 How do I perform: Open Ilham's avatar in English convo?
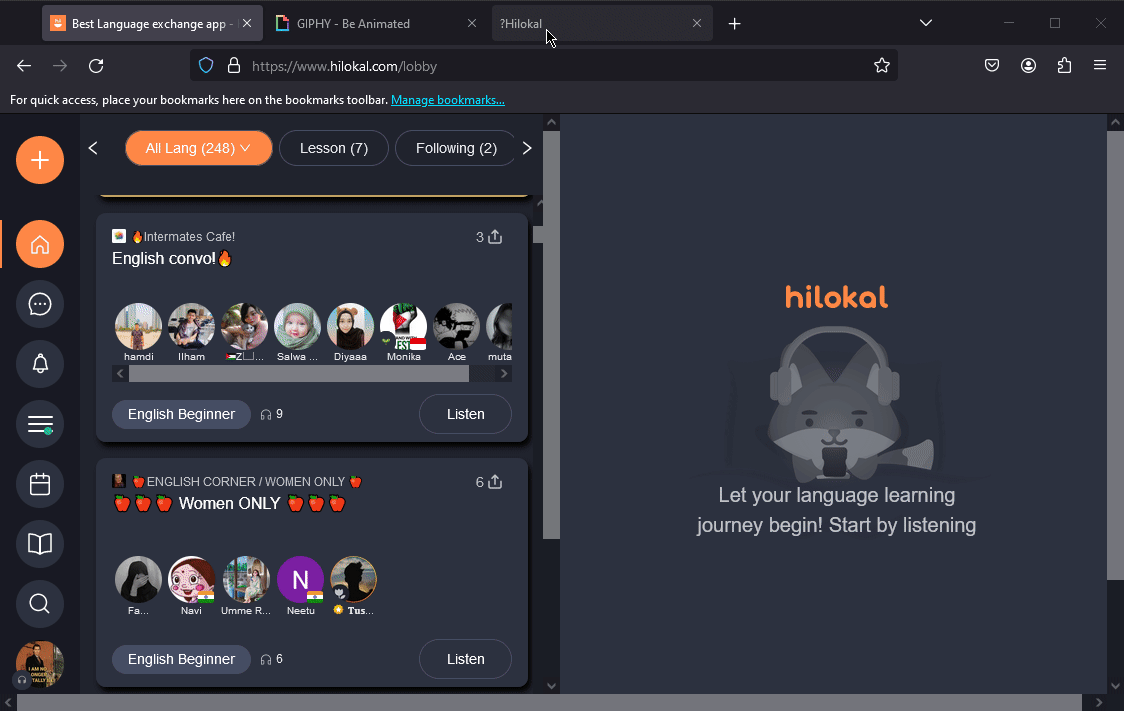[191, 326]
